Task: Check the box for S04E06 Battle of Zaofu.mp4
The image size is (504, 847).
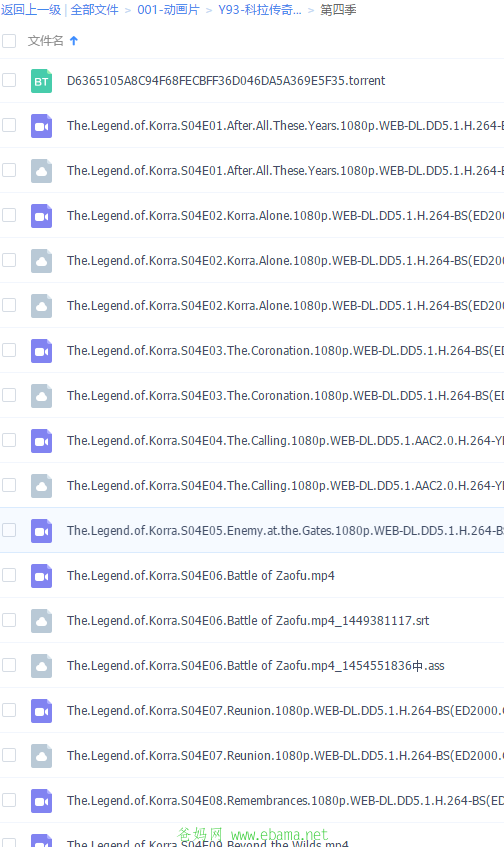Action: [9, 575]
